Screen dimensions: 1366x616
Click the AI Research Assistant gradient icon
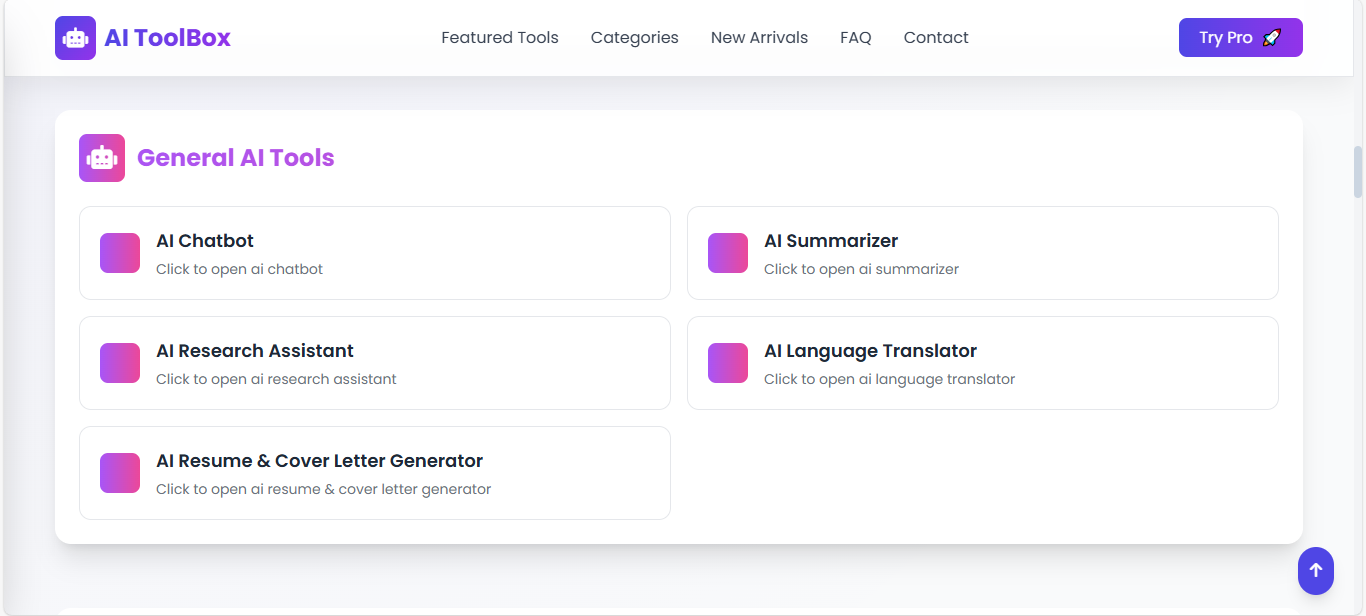(120, 363)
